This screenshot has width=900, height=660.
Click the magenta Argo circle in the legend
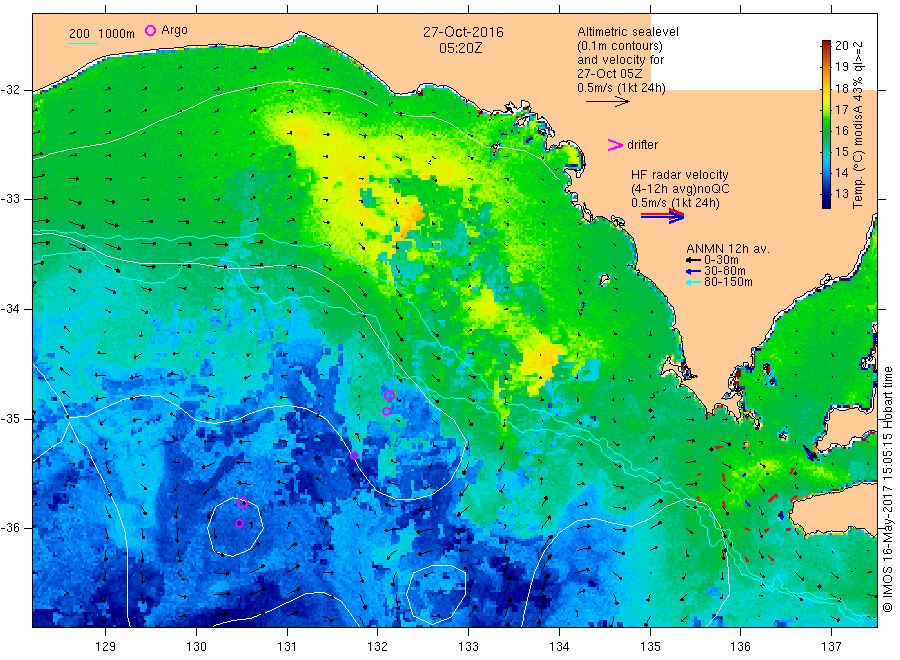click(150, 30)
